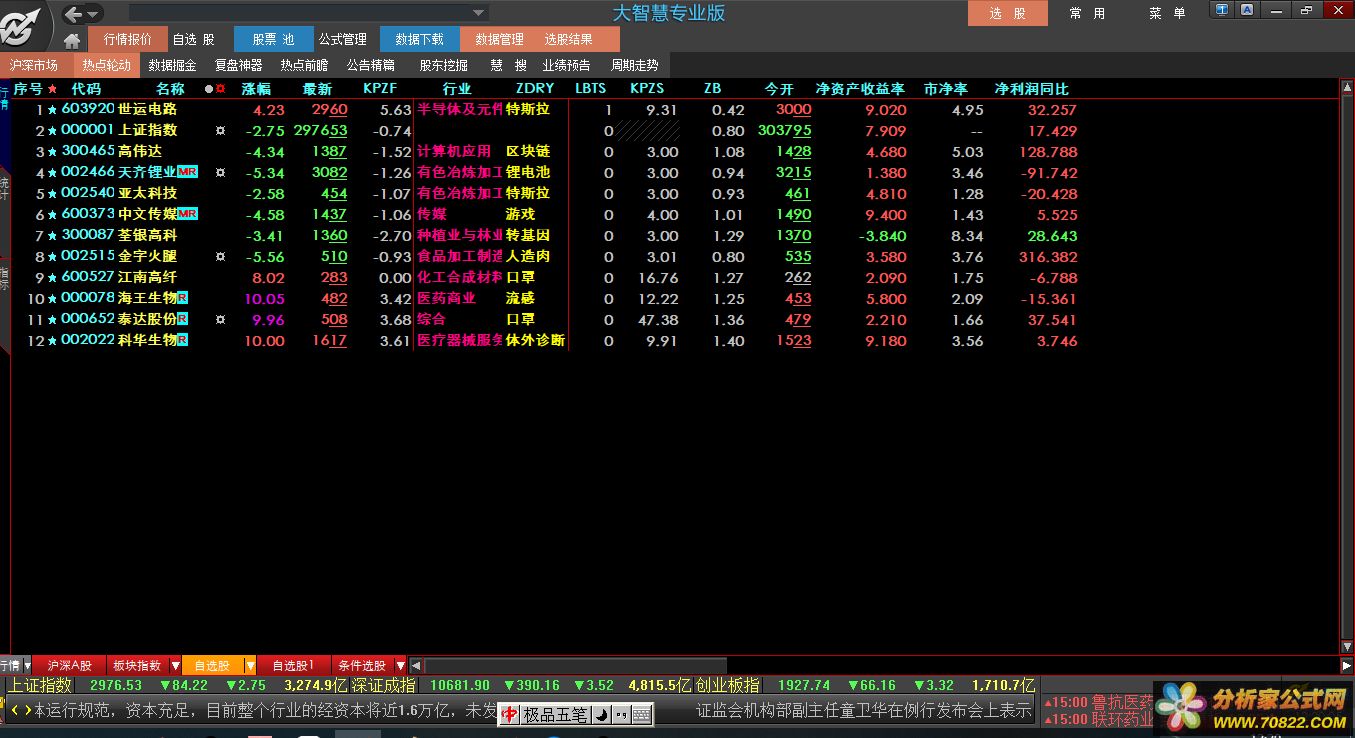The image size is (1355, 738).
Task: Open 股东挖掘
Action: click(x=444, y=65)
